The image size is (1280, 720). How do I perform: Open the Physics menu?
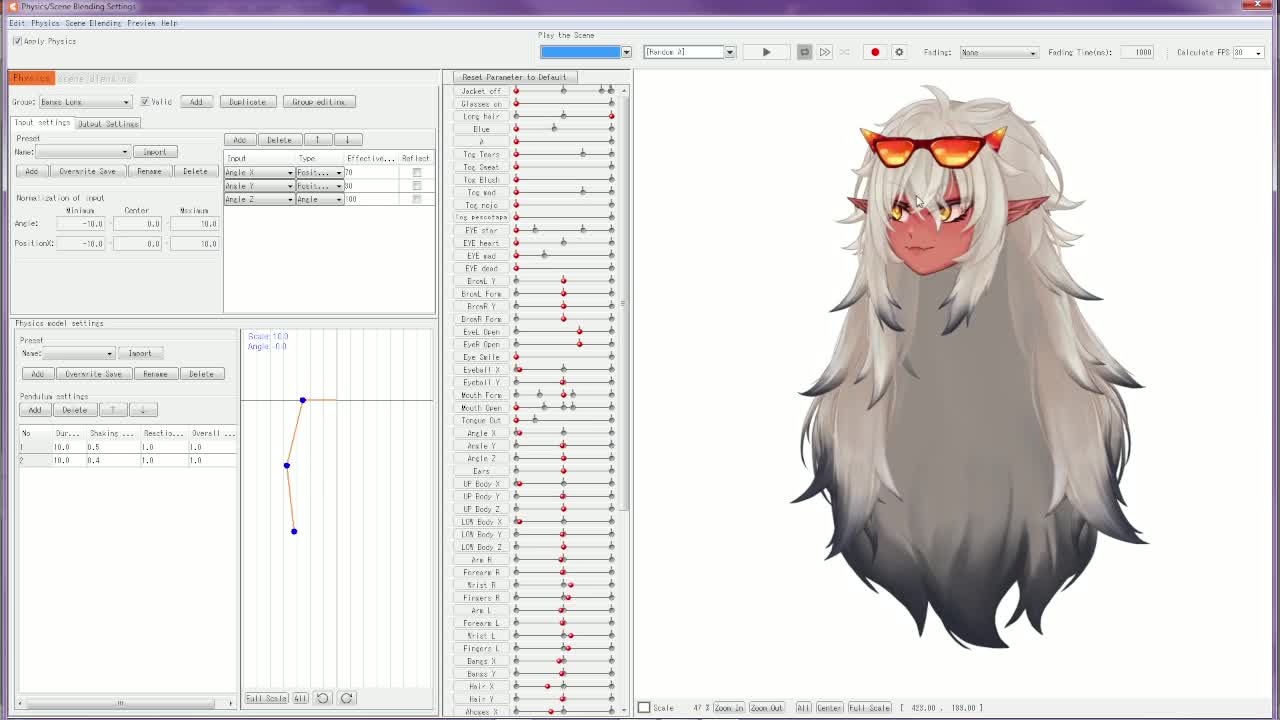click(x=45, y=23)
